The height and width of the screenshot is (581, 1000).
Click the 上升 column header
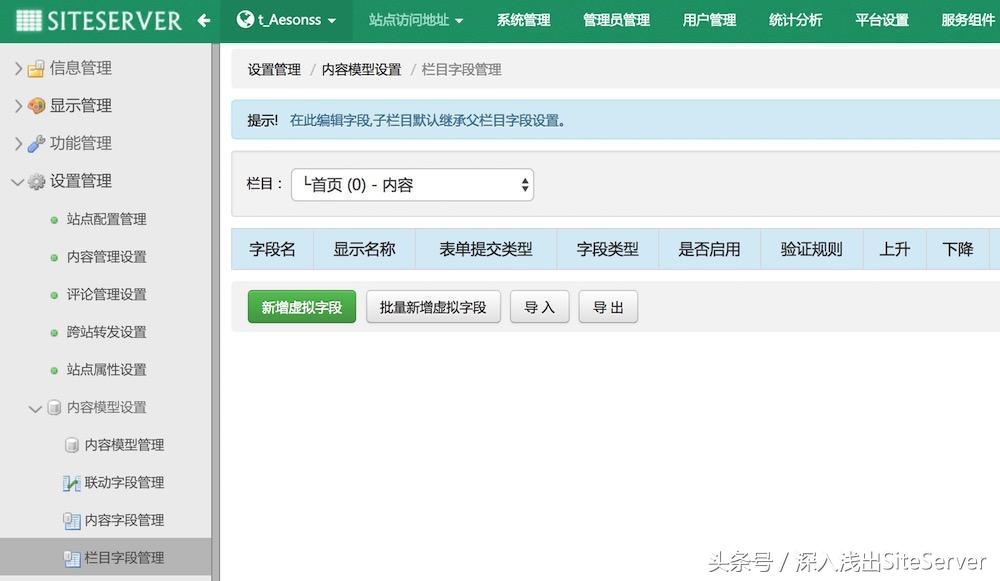point(894,249)
